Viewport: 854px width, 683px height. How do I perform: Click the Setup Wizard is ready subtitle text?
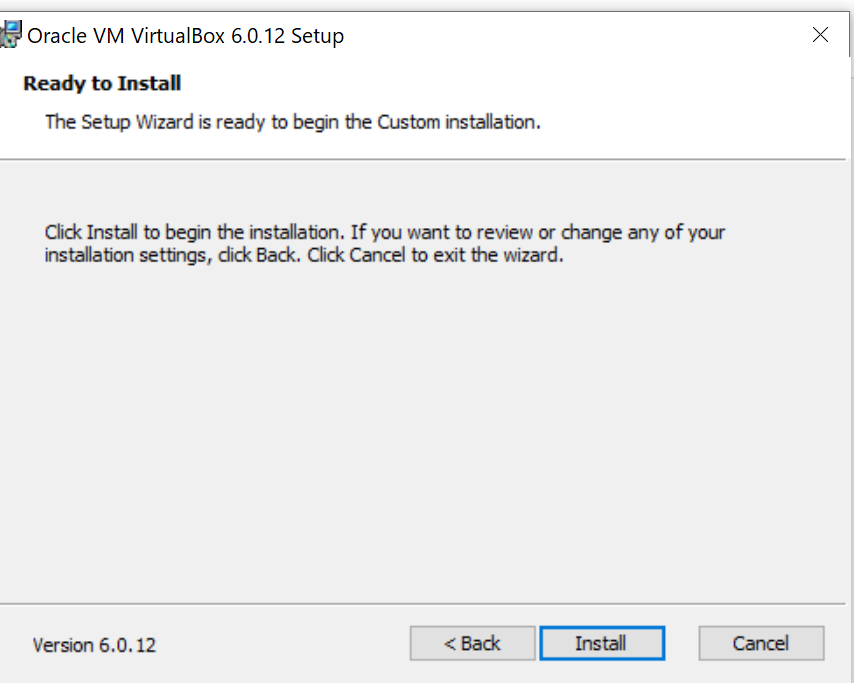point(292,122)
